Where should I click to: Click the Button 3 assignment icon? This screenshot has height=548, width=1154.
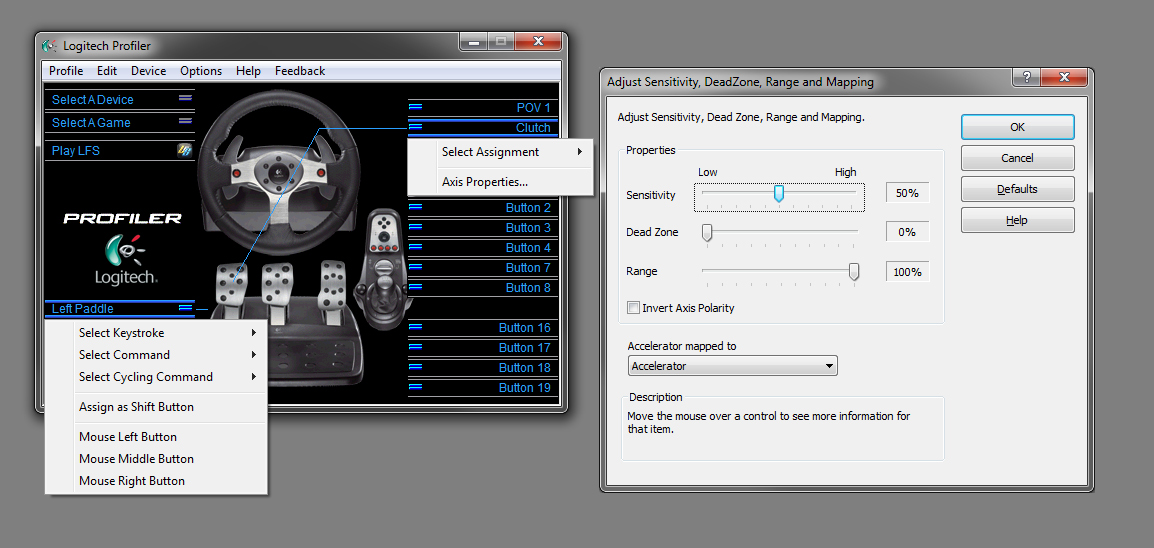(416, 227)
